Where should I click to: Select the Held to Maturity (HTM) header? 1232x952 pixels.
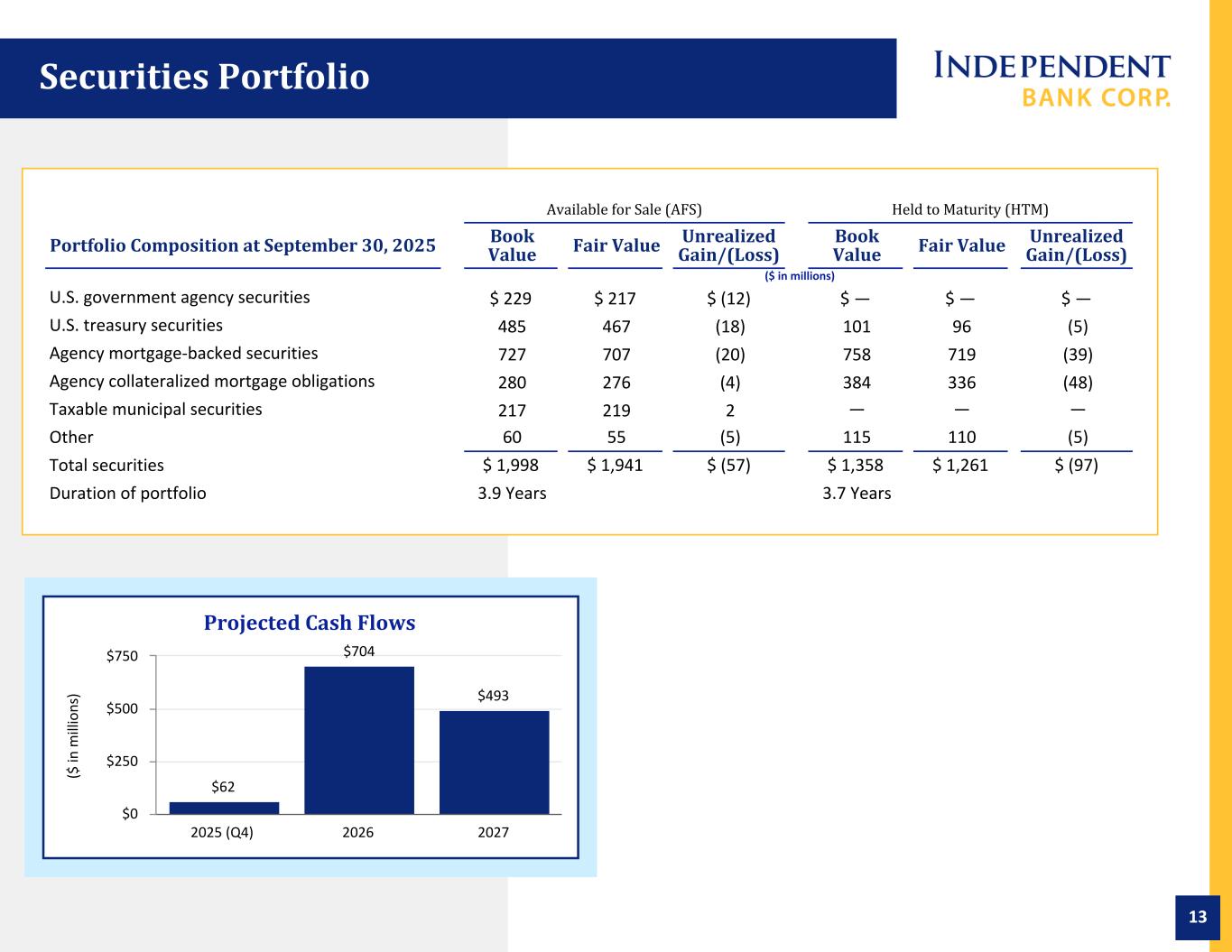(969, 209)
